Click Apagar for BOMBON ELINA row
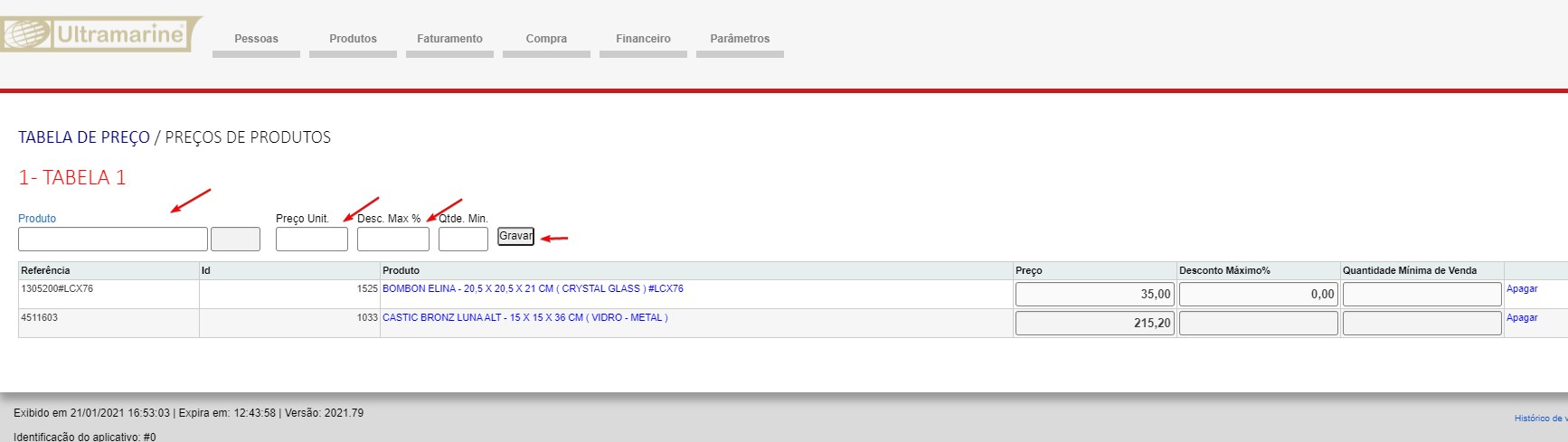This screenshot has height=442, width=1568. pyautogui.click(x=1522, y=289)
